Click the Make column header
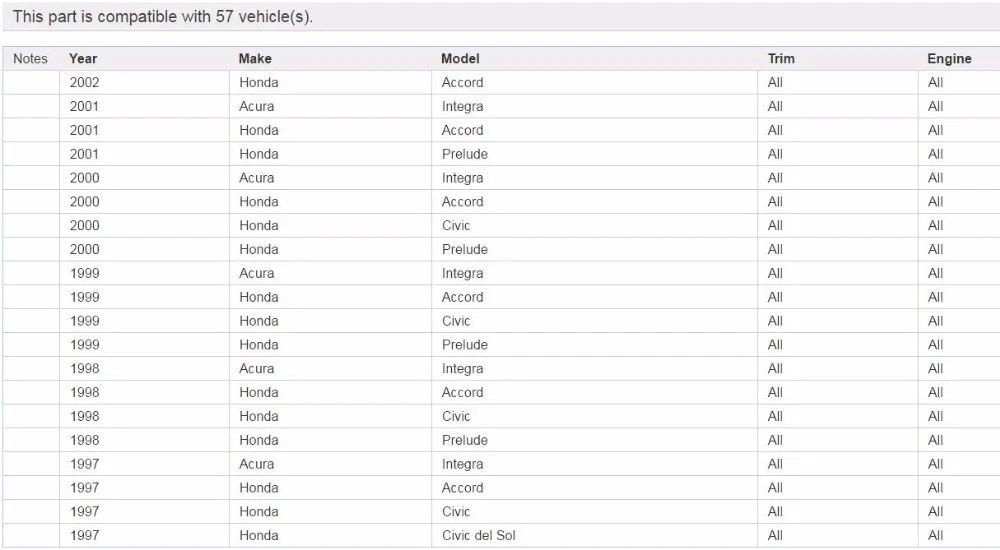 (255, 59)
